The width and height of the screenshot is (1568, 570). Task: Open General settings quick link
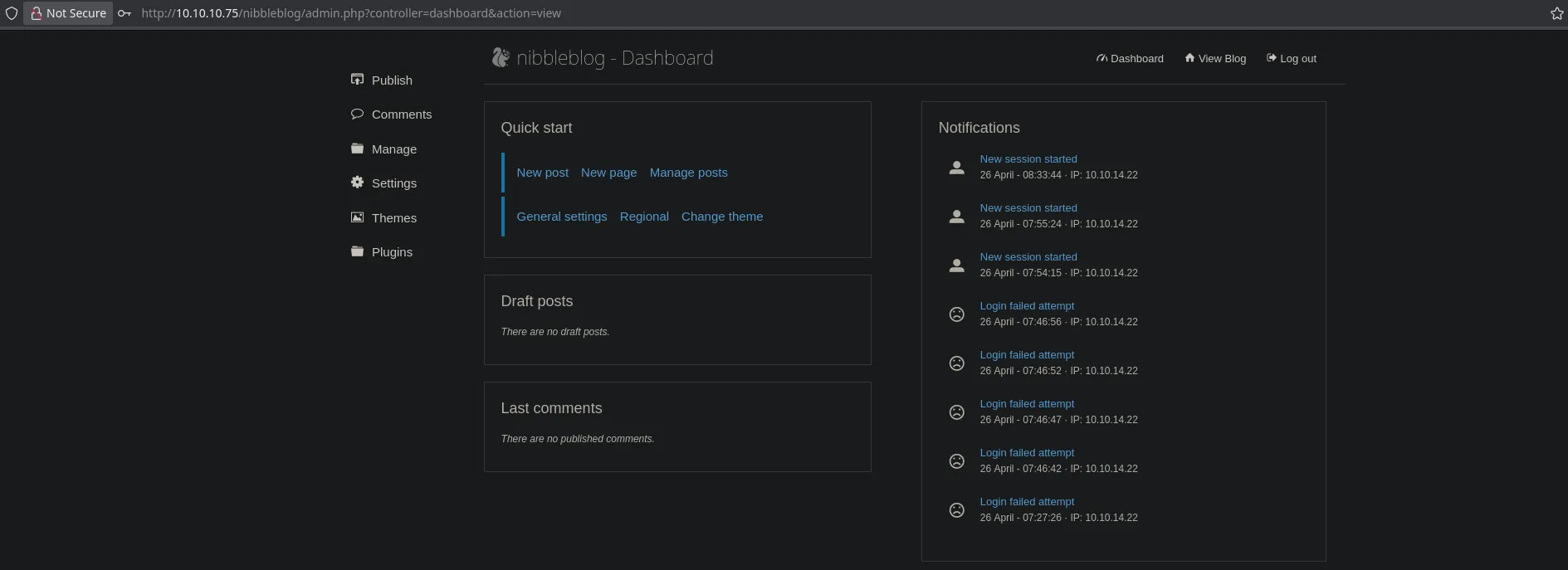tap(561, 217)
